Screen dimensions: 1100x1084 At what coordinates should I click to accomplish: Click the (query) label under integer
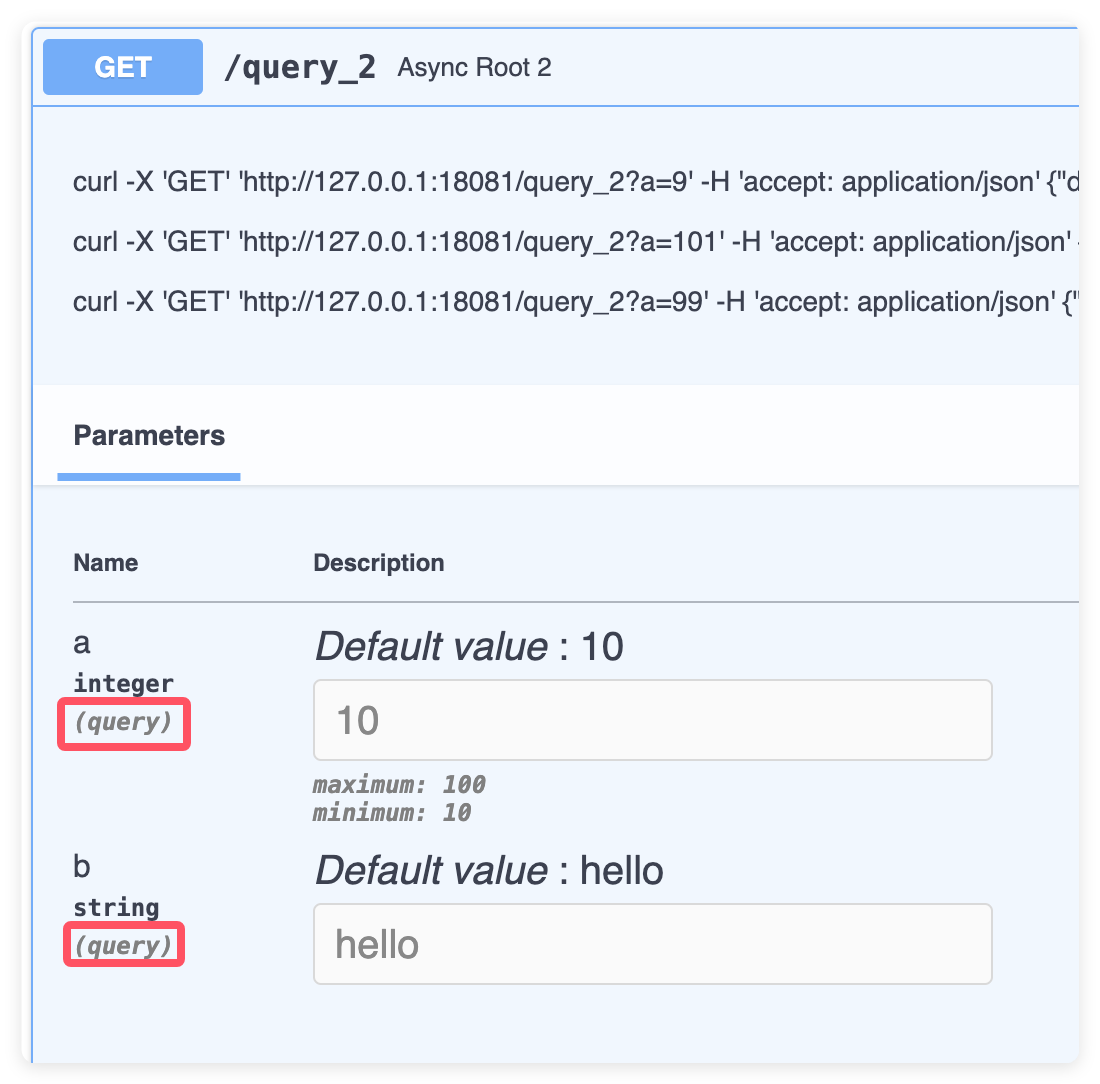click(x=124, y=722)
